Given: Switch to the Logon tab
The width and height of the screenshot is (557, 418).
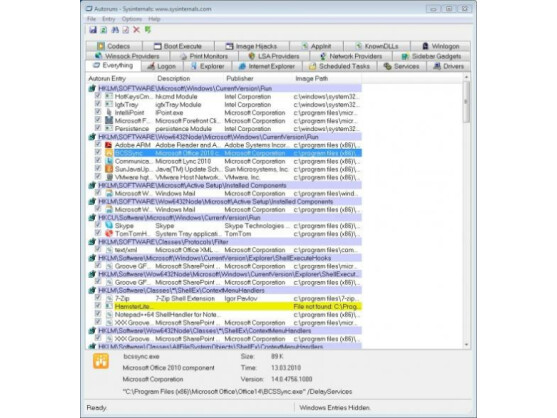Looking at the screenshot, I should [x=162, y=66].
